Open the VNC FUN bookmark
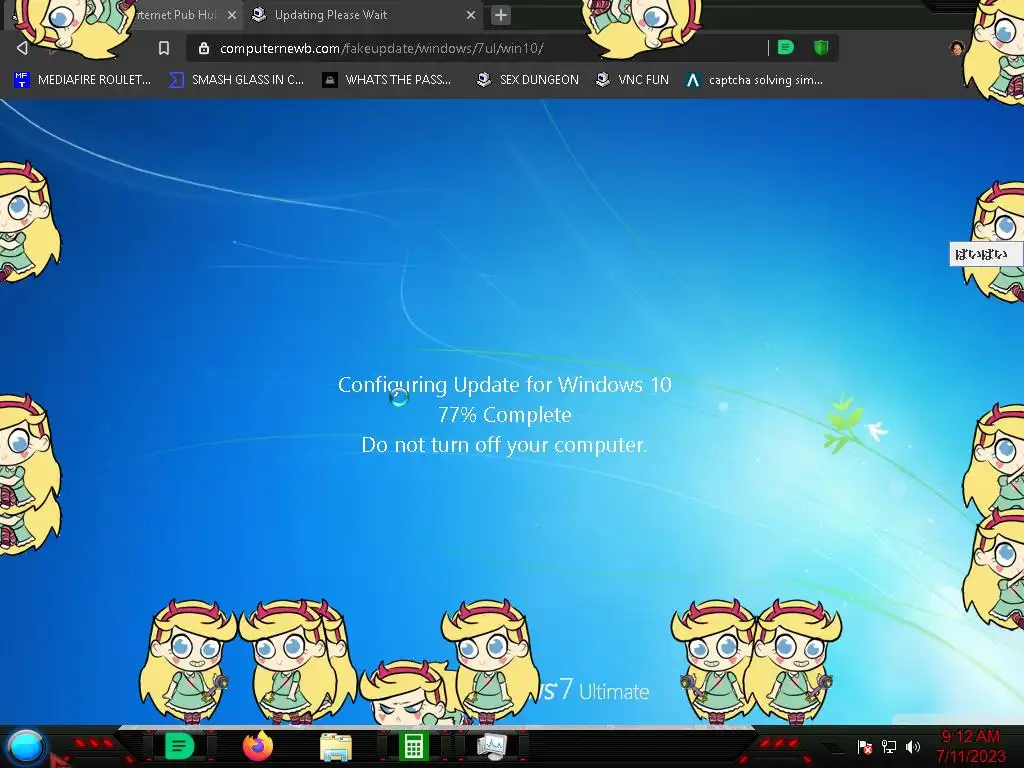Screen dimensions: 1024x768 [632, 80]
